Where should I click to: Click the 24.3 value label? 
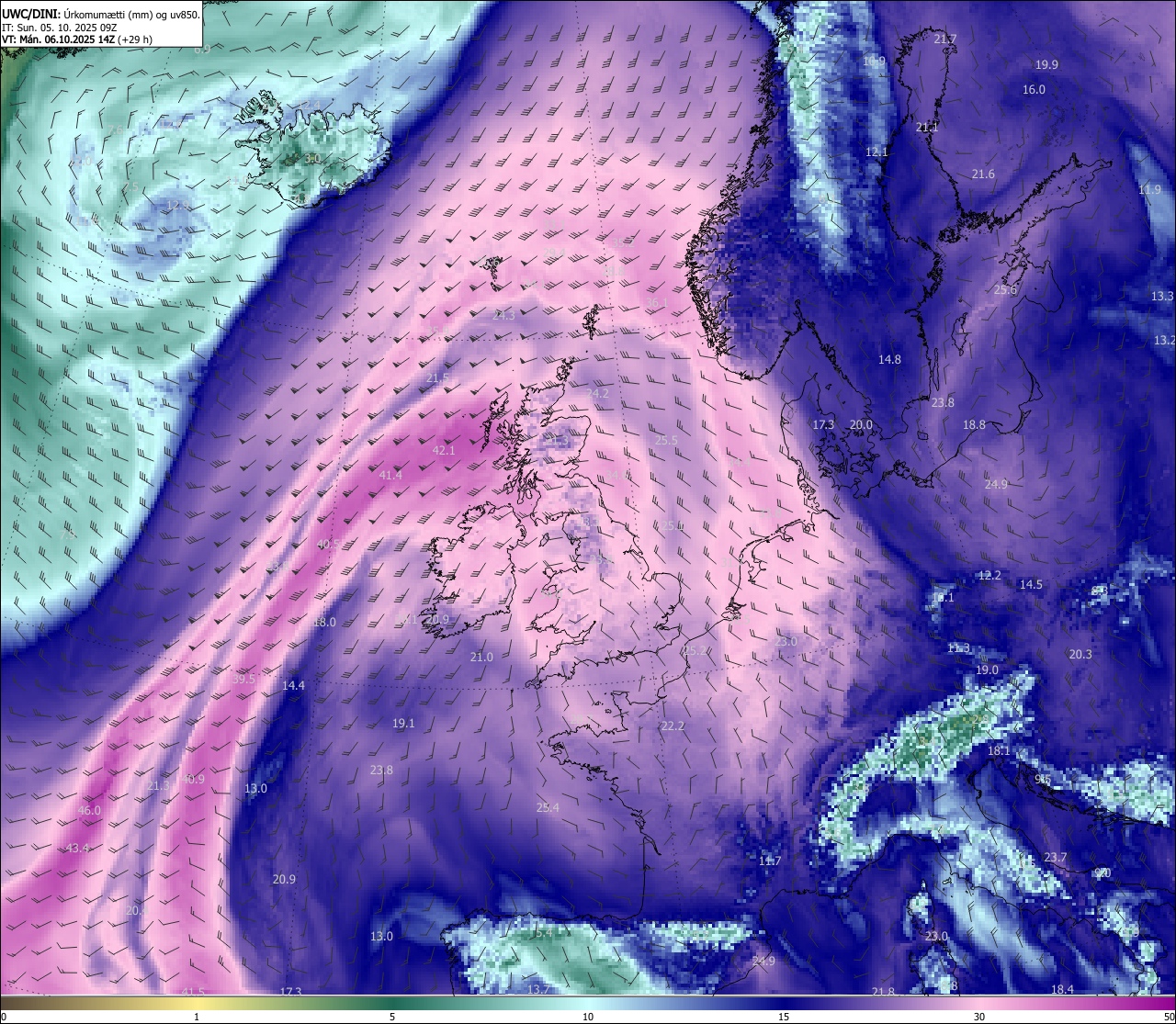(x=504, y=315)
